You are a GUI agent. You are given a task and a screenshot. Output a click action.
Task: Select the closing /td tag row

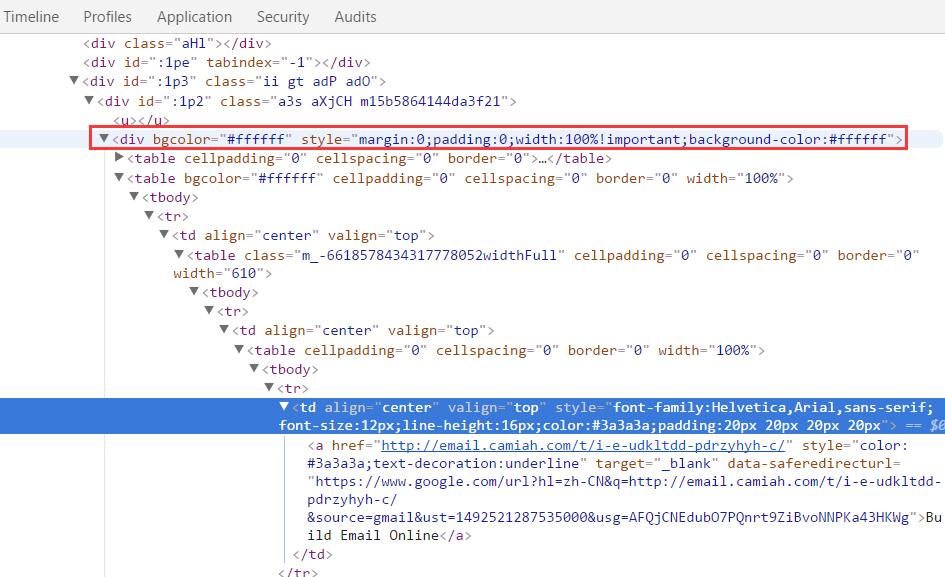click(x=312, y=554)
